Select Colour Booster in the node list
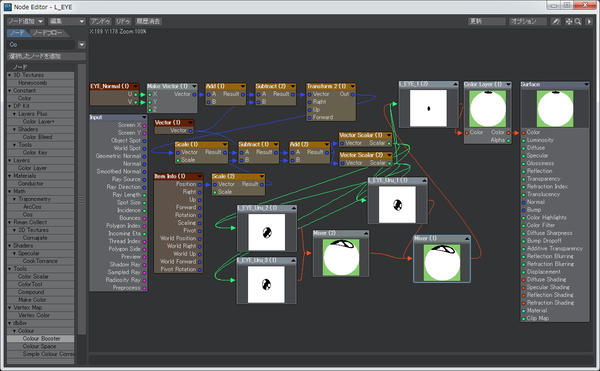Screen dimensions: 600x371 click(x=41, y=338)
